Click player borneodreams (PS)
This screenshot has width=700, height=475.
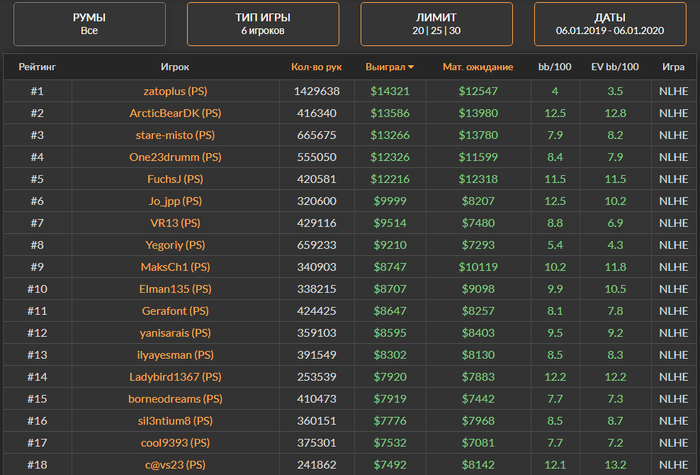[174, 399]
